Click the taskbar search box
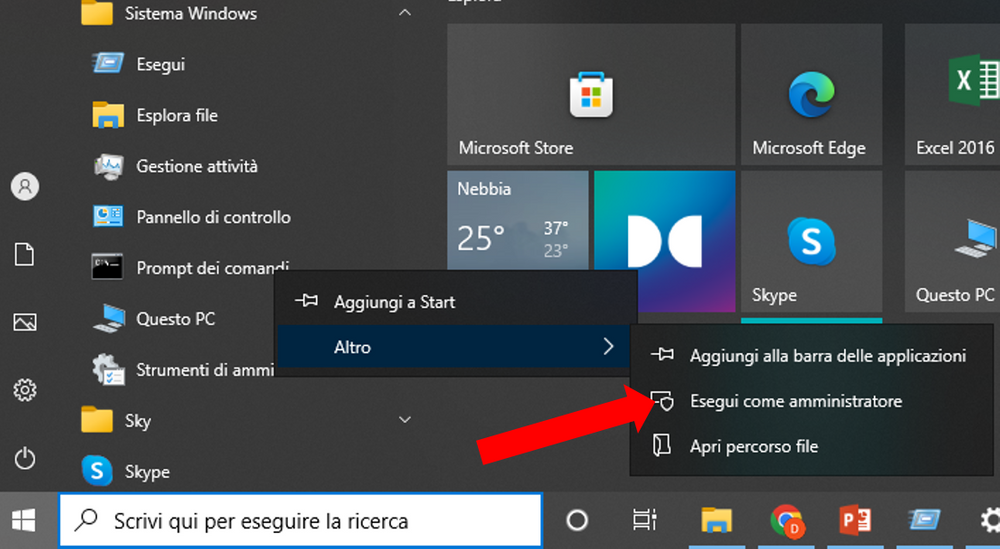This screenshot has width=1000, height=549. click(x=300, y=520)
